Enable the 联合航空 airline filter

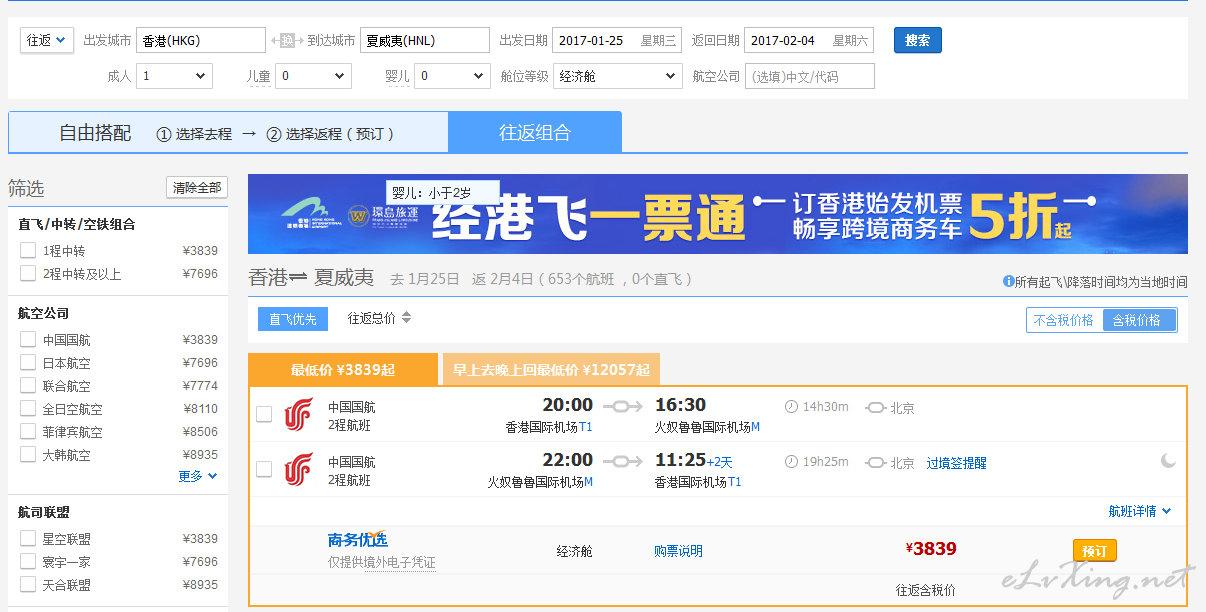pos(28,385)
